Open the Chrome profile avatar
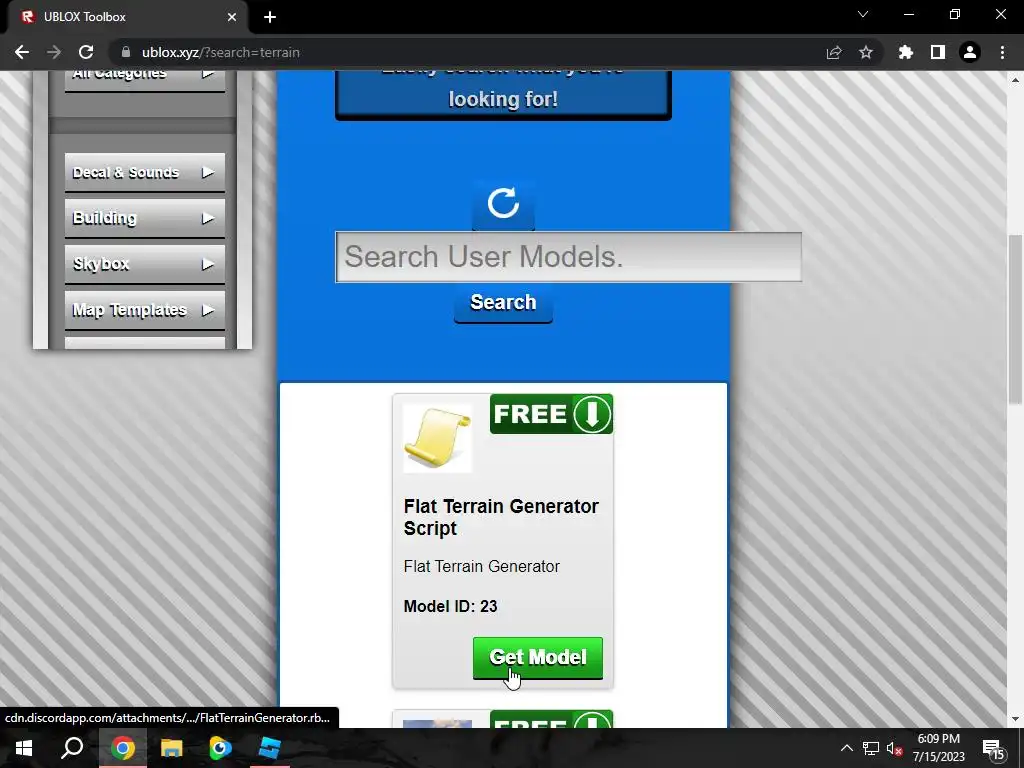The image size is (1024, 768). [970, 52]
